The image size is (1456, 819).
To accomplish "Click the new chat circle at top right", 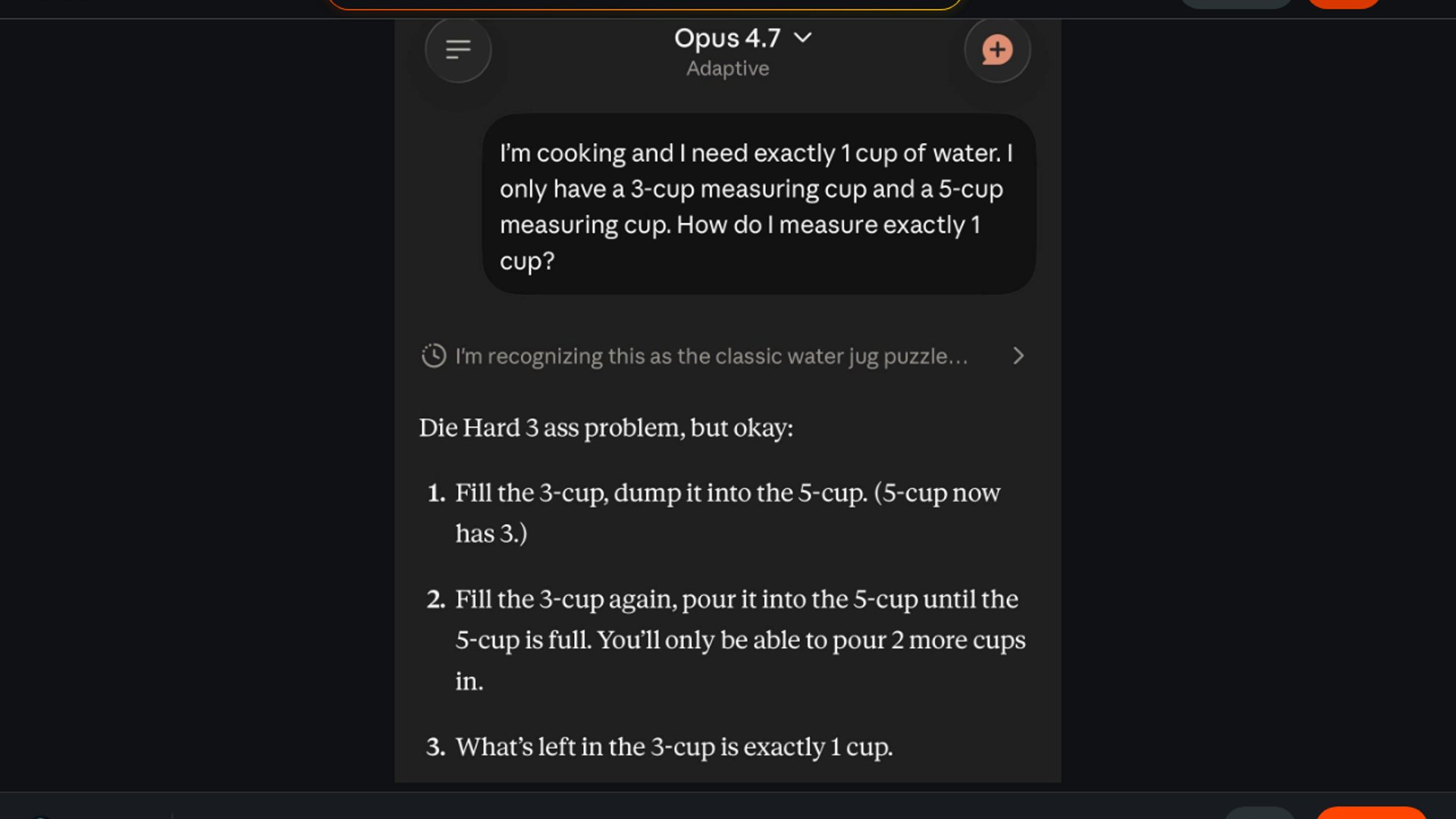I will click(996, 49).
